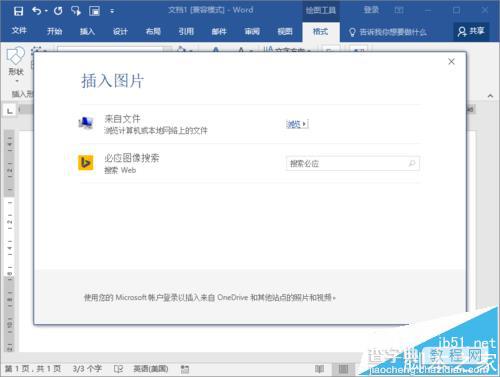Switch to the 审阅 ribbon tab

(252, 32)
